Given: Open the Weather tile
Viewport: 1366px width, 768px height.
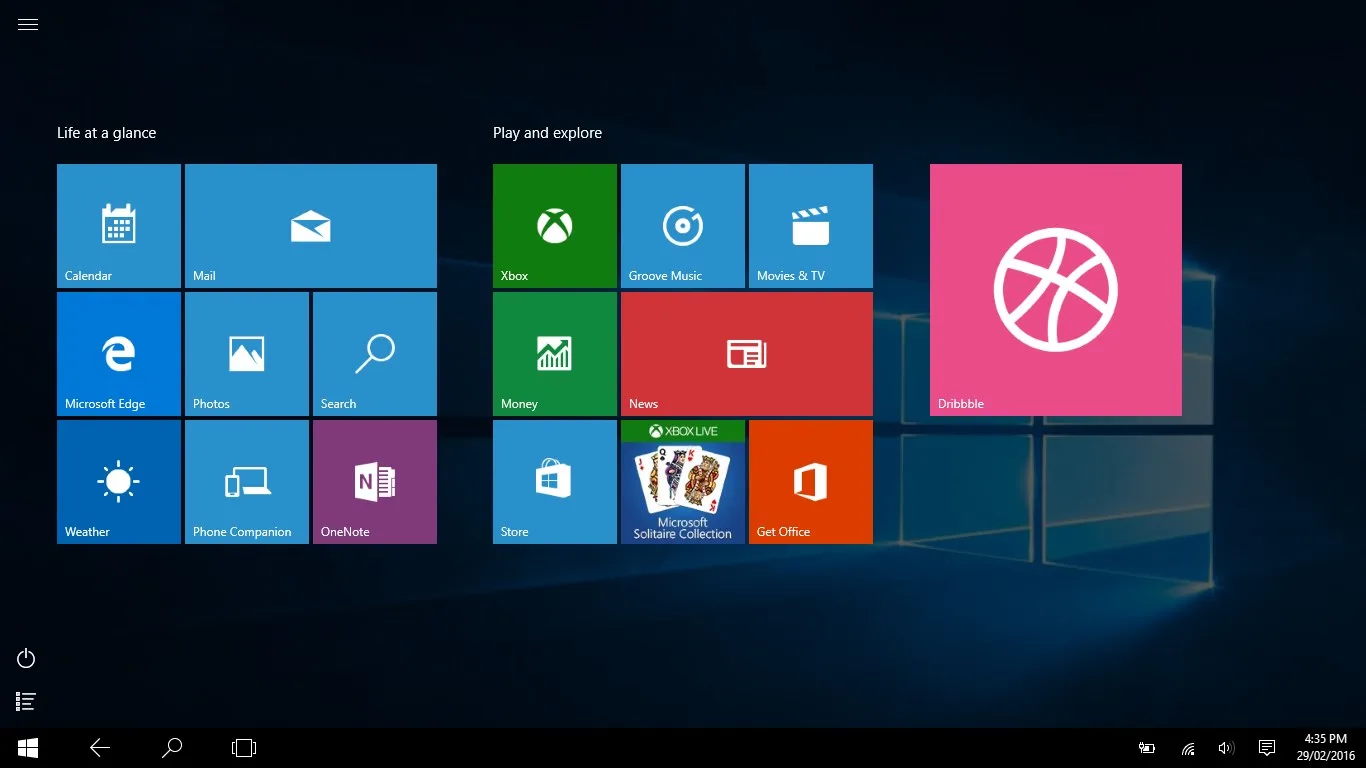Looking at the screenshot, I should [x=119, y=482].
